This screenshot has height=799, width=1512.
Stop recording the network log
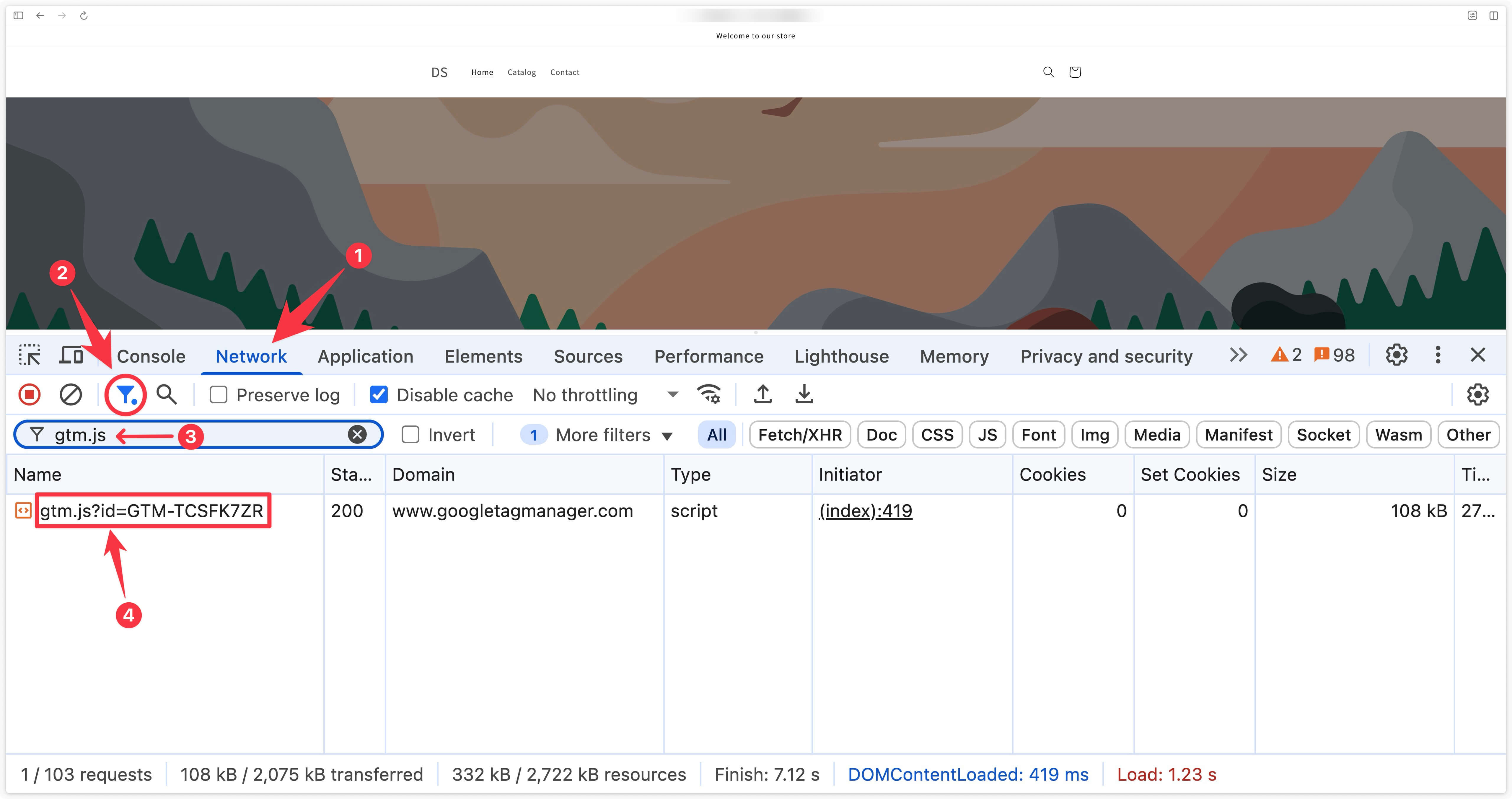click(29, 394)
